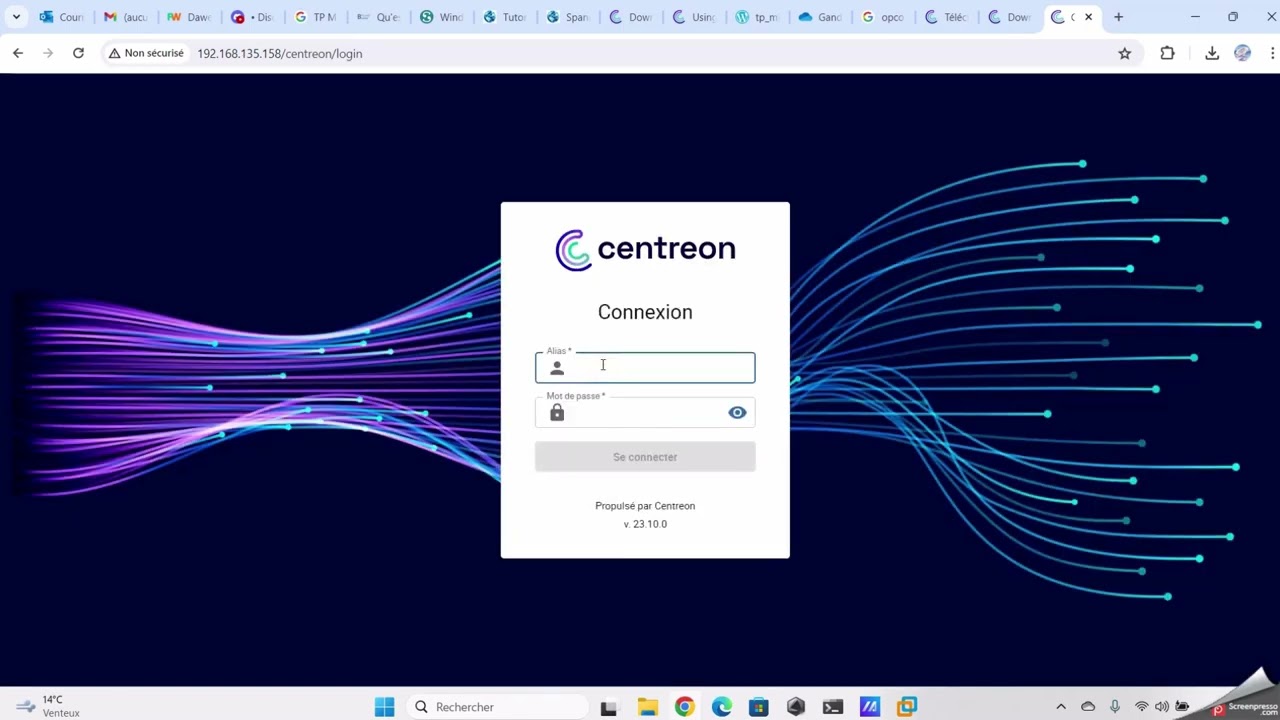1280x720 pixels.
Task: Open Google Chrome from the taskbar
Action: point(684,707)
